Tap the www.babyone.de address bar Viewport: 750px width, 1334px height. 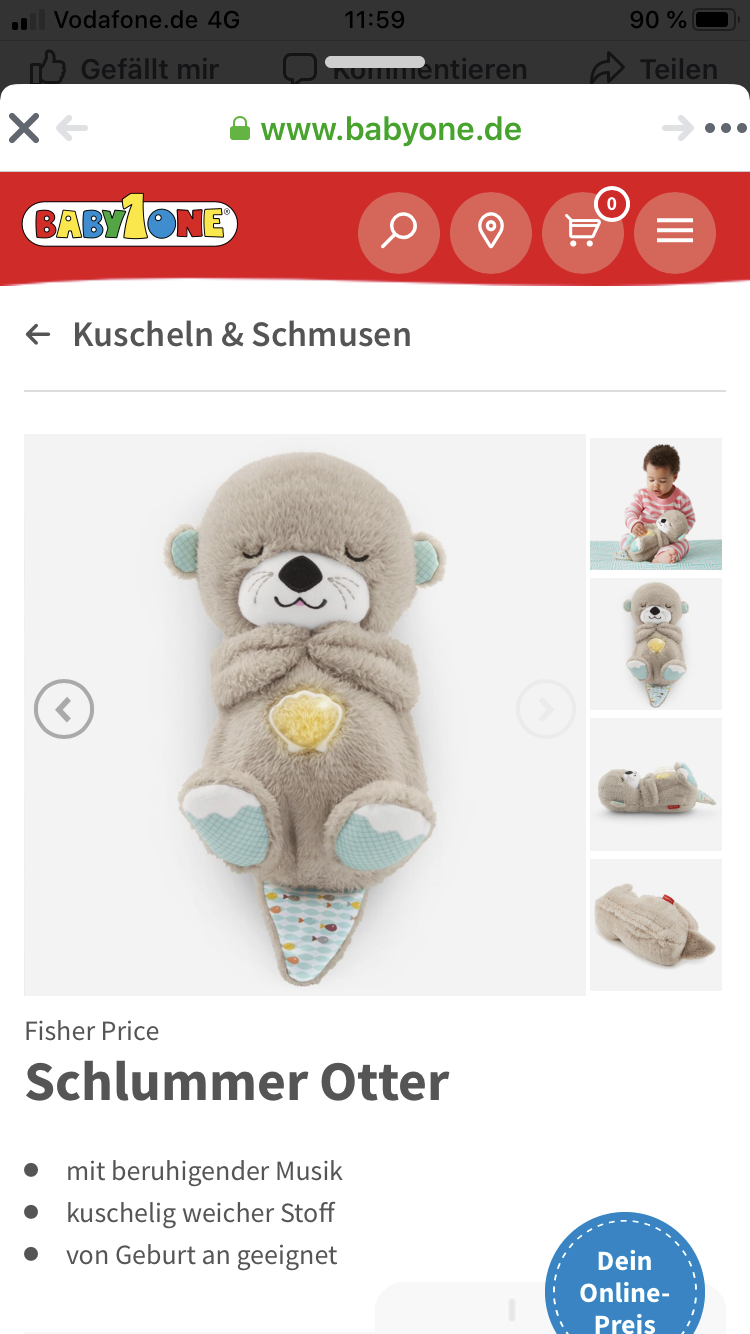coord(375,129)
